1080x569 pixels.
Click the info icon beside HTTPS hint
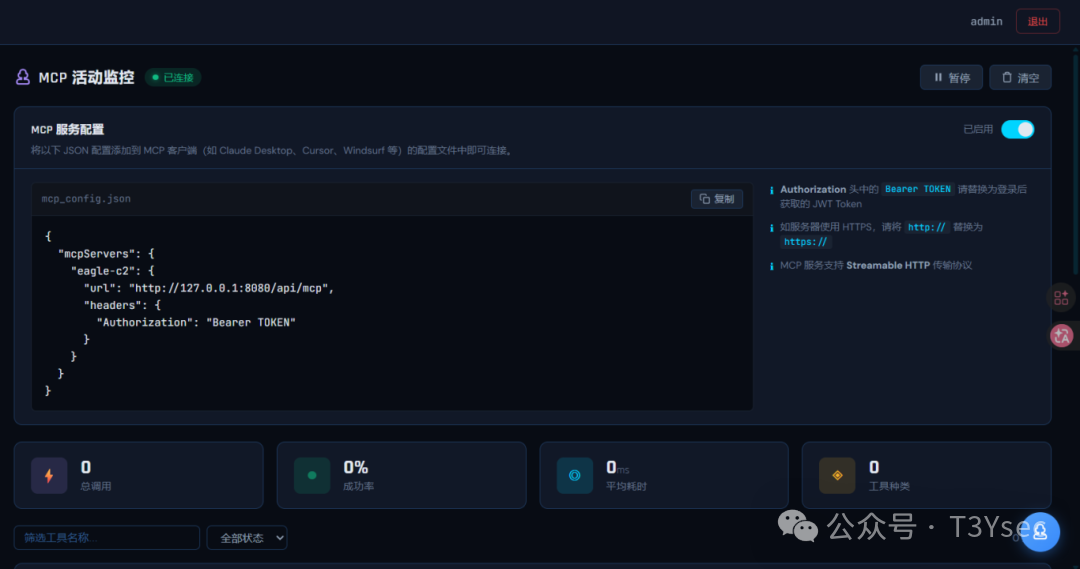point(771,227)
